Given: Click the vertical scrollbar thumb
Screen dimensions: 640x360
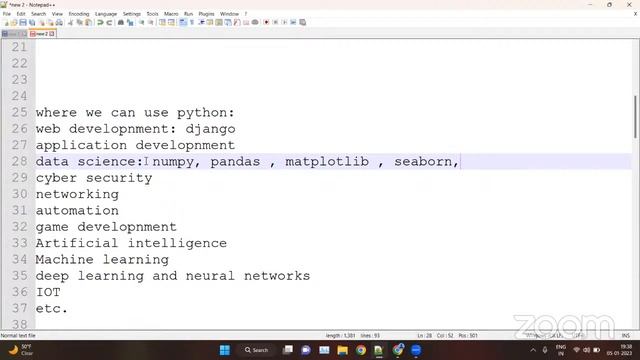Looking at the screenshot, I should click(635, 117).
